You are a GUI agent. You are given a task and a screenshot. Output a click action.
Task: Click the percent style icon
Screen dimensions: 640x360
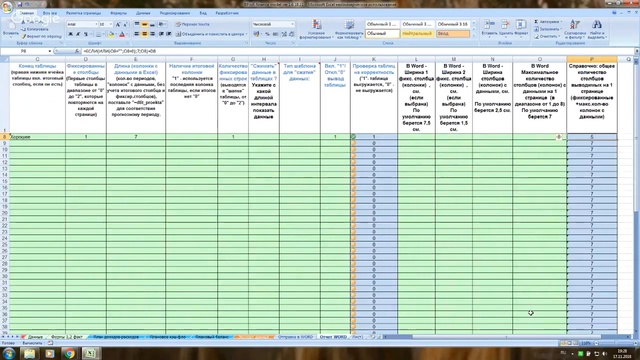tap(267, 34)
